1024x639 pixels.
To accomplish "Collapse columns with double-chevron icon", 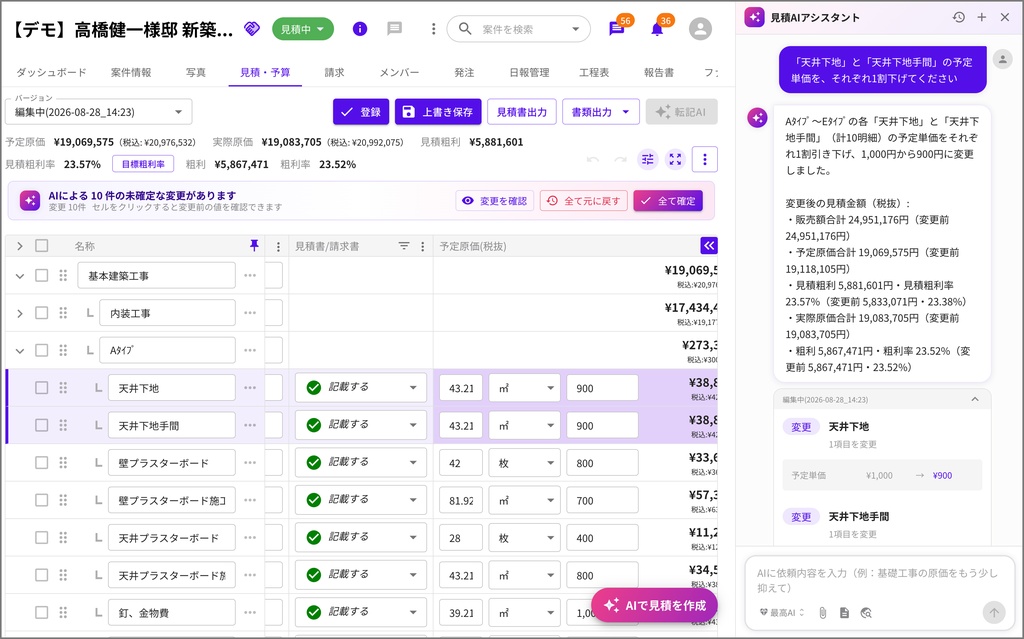I will [709, 246].
